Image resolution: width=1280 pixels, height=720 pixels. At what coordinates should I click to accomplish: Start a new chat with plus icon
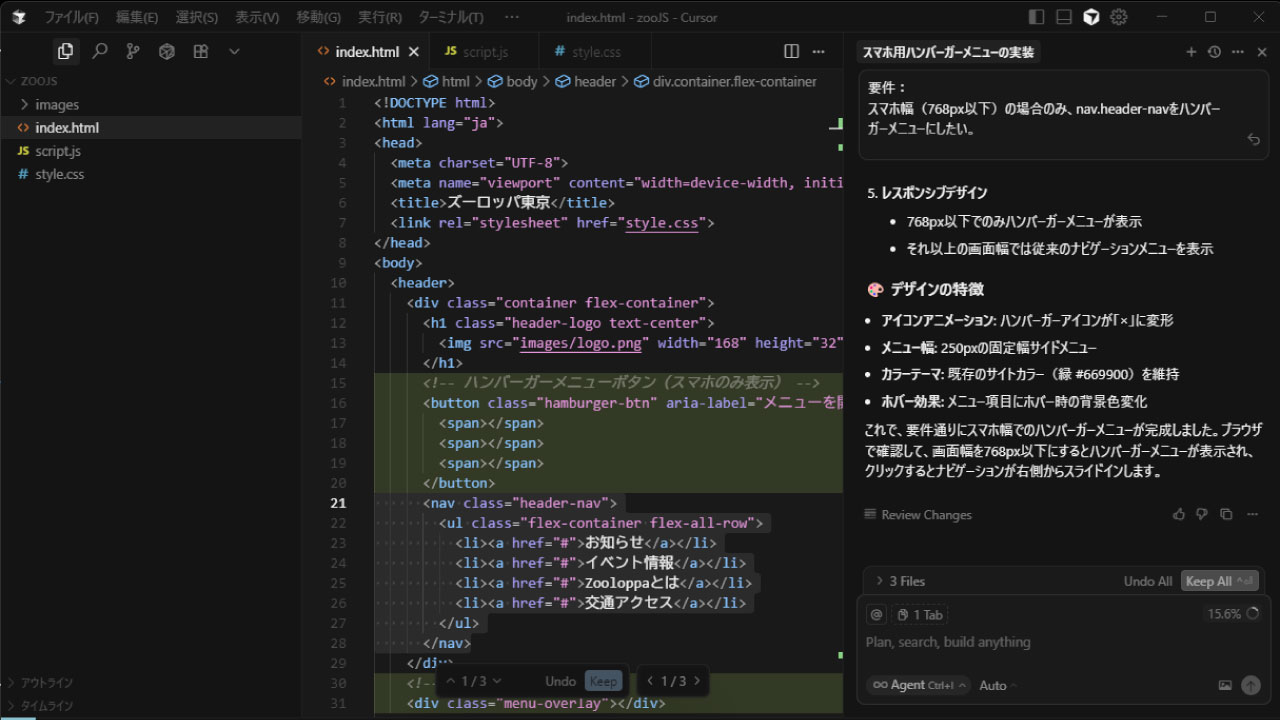(x=1191, y=52)
